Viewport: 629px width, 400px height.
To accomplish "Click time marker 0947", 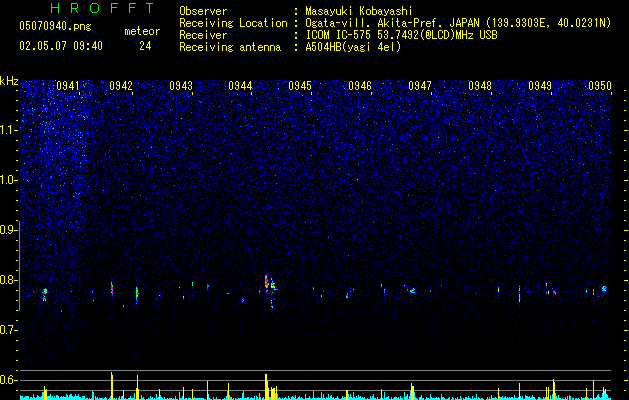I will [x=420, y=86].
